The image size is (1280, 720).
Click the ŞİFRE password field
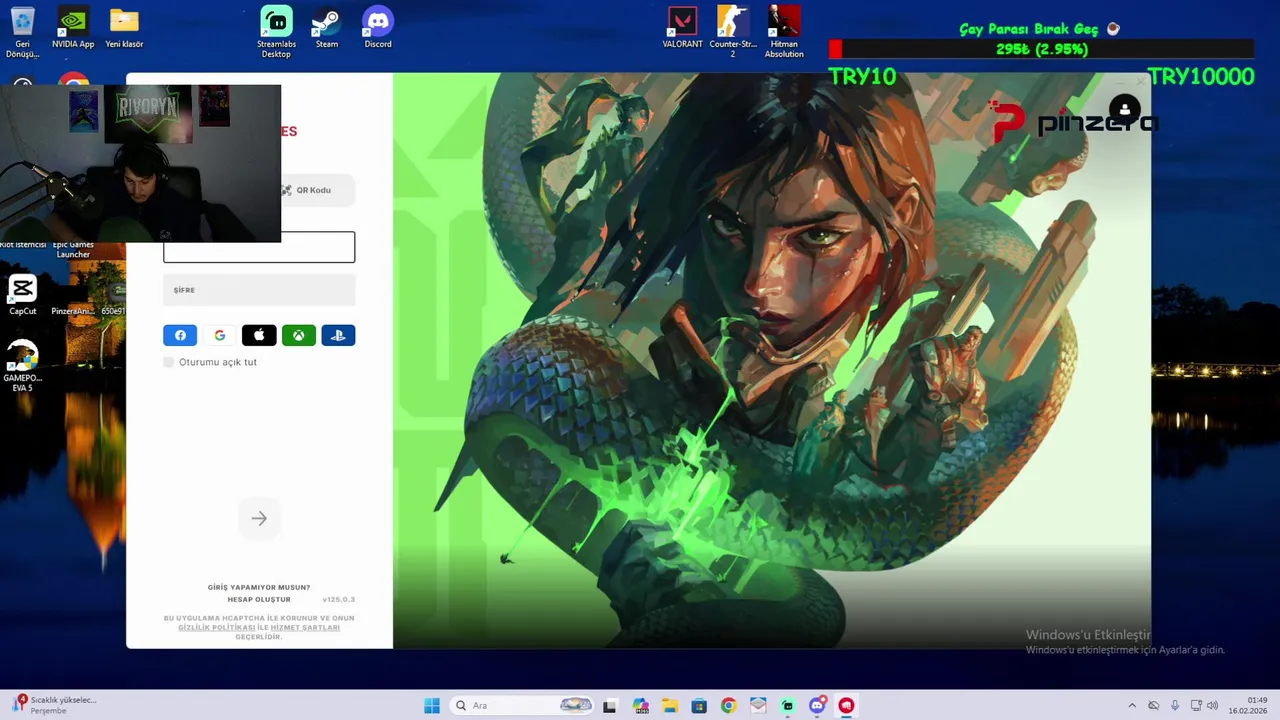pos(259,290)
